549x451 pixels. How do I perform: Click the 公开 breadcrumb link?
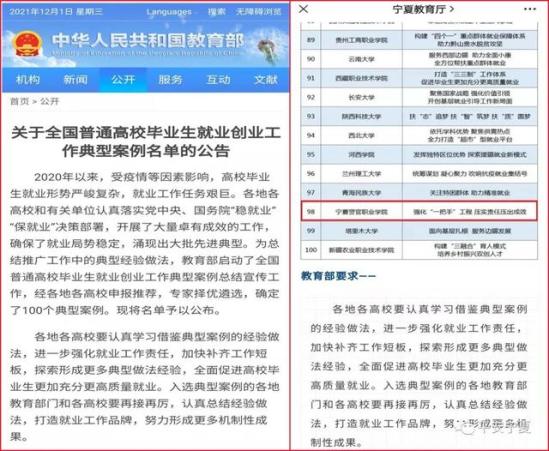click(x=50, y=102)
